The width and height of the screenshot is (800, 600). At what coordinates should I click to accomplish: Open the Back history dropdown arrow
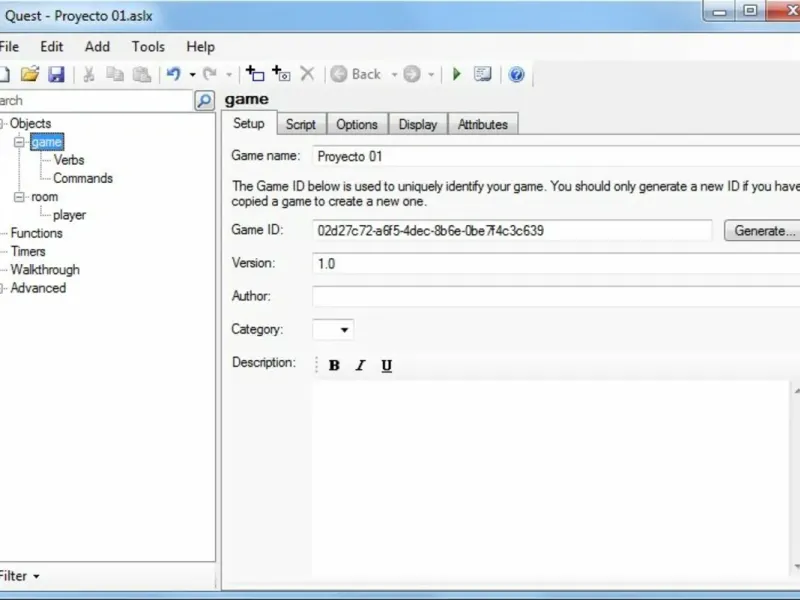394,75
